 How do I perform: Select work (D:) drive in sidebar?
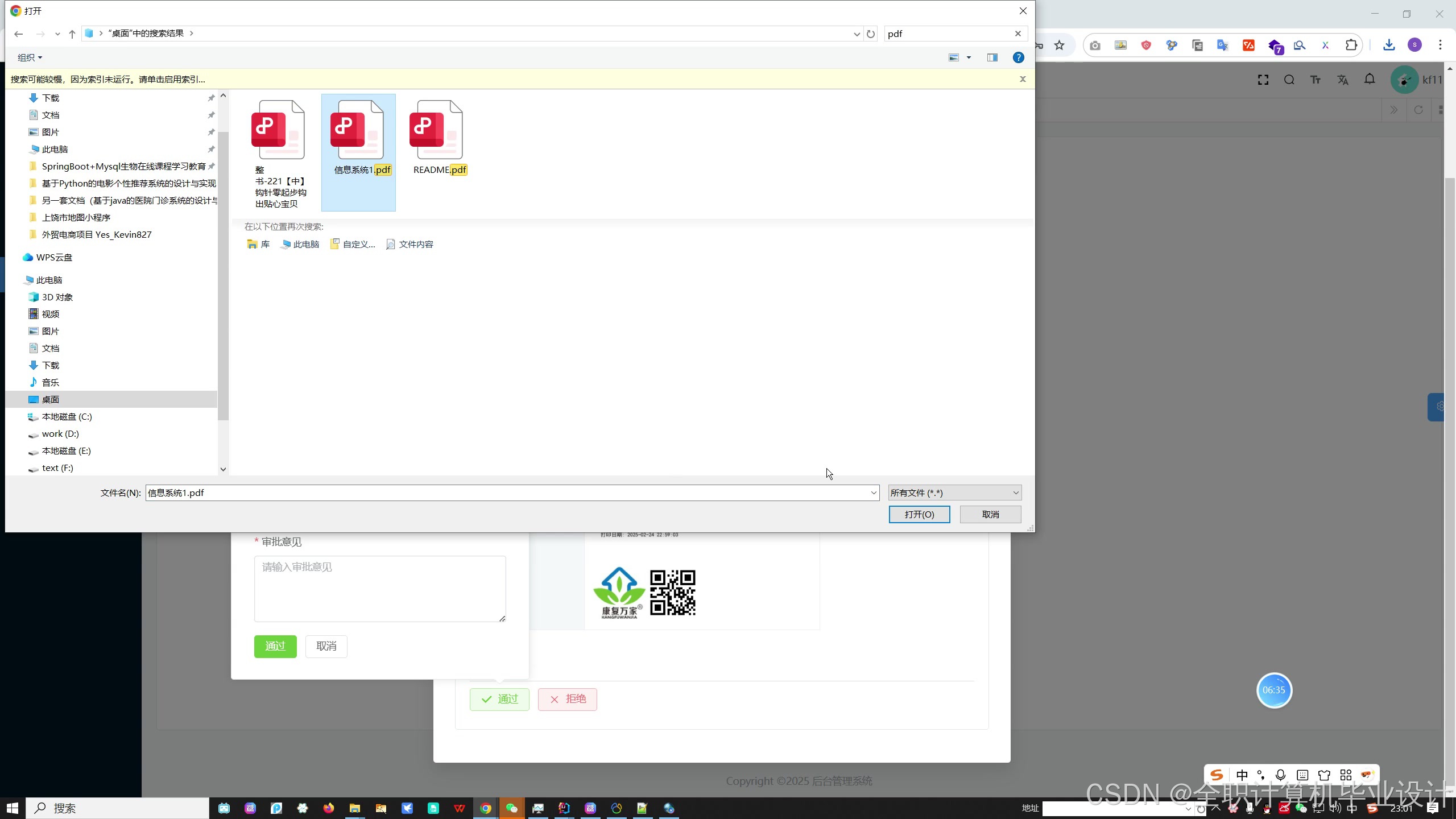[x=60, y=433]
